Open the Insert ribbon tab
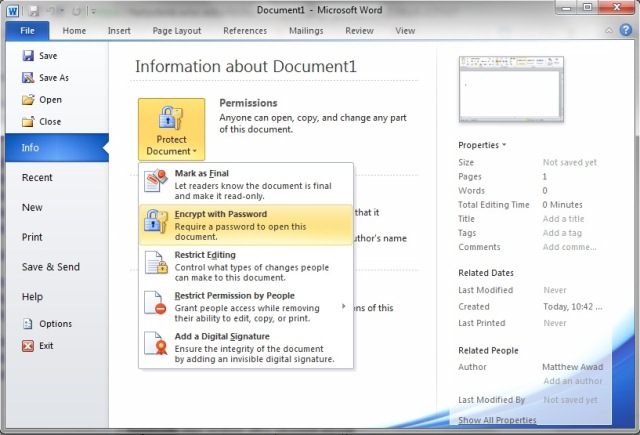 coord(119,31)
